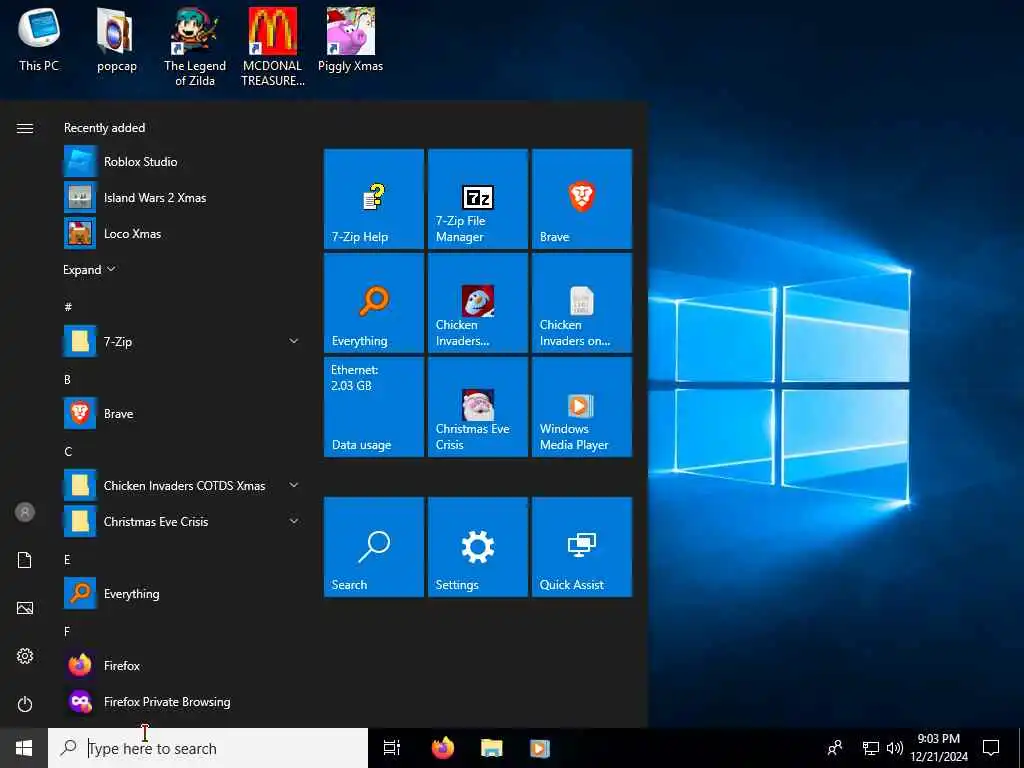The width and height of the screenshot is (1024, 768).
Task: Select The Legend of Zilda shortcut
Action: (x=195, y=47)
